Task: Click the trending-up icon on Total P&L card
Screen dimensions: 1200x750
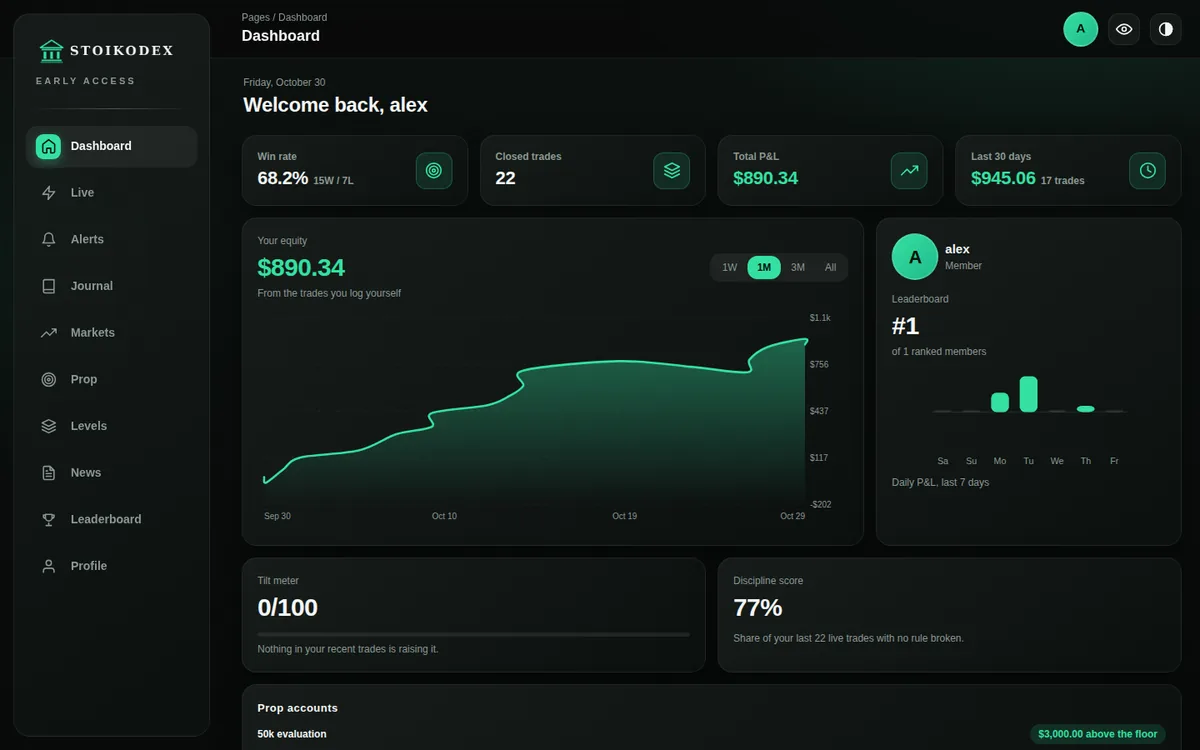Action: [909, 171]
